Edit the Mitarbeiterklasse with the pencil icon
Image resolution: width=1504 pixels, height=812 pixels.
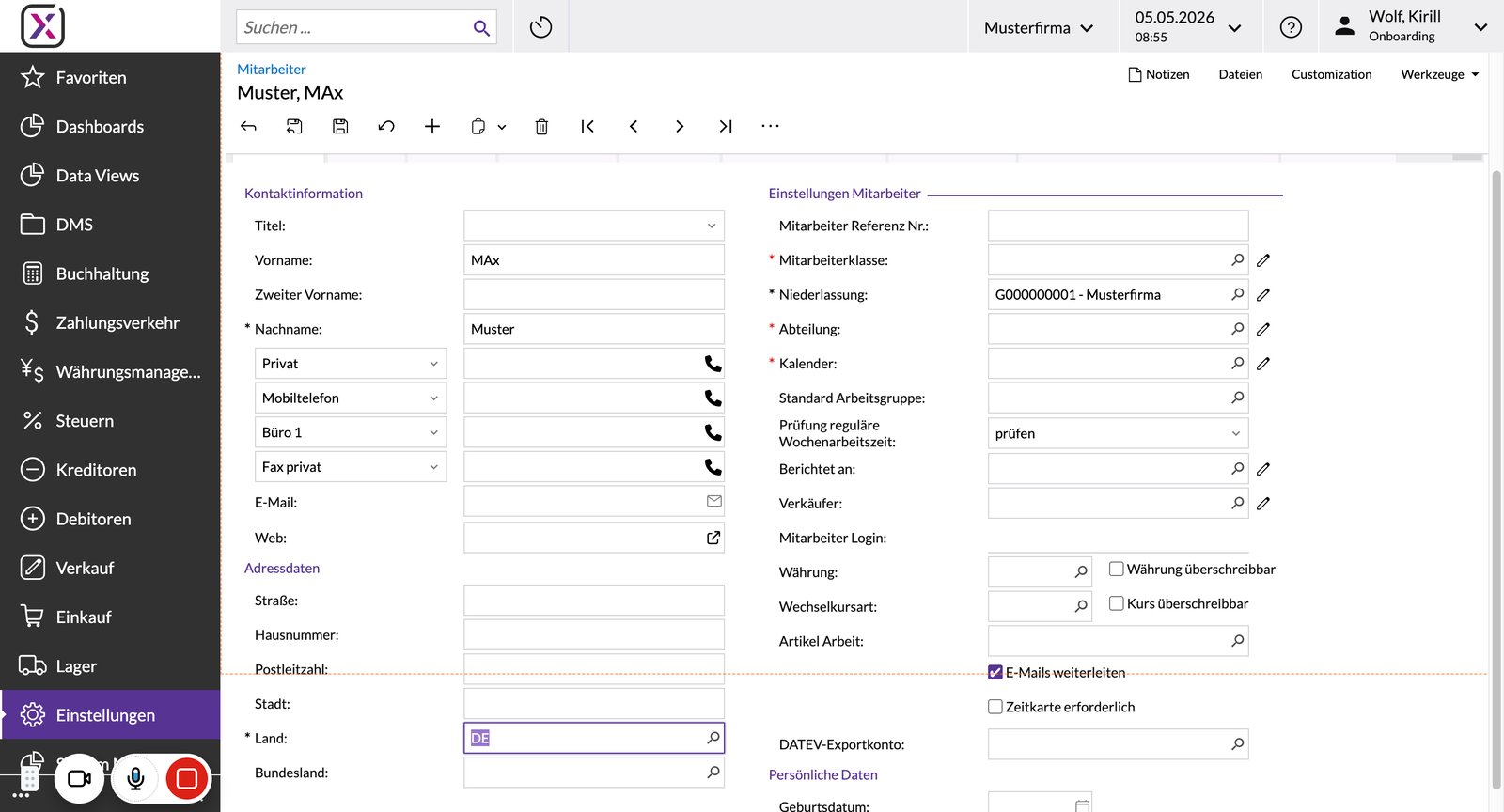(1263, 260)
